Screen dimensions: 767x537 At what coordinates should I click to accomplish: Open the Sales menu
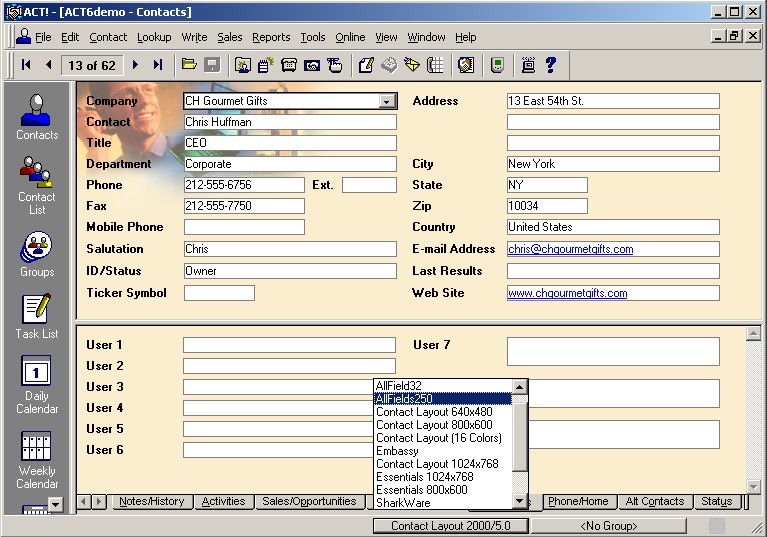point(230,37)
